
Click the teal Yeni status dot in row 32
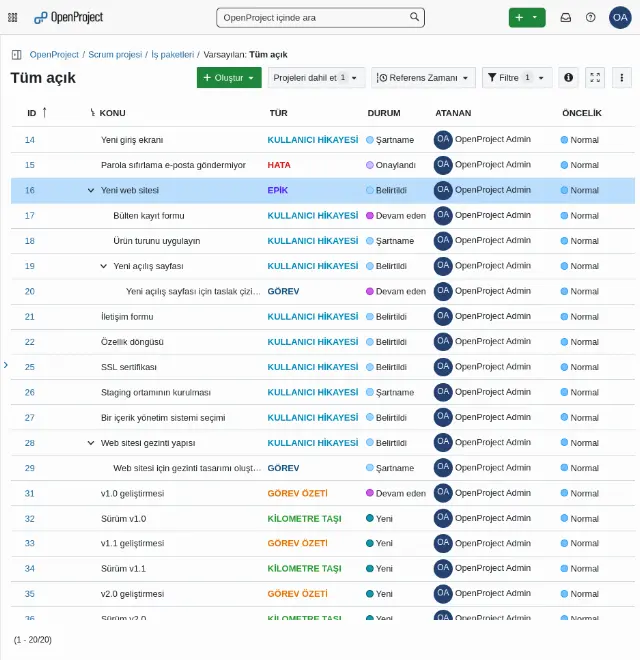click(370, 518)
